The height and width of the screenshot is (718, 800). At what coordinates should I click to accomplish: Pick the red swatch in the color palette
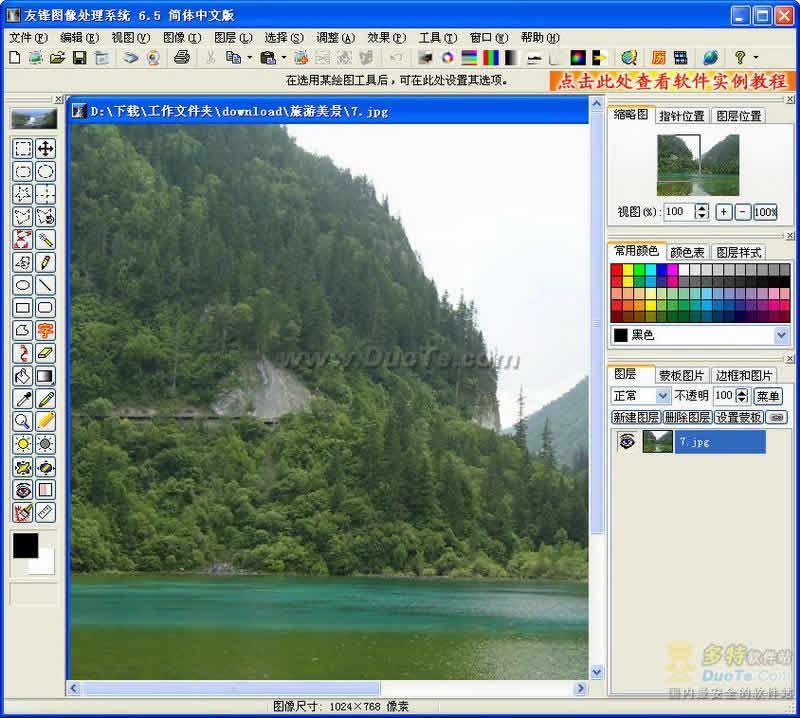point(616,269)
